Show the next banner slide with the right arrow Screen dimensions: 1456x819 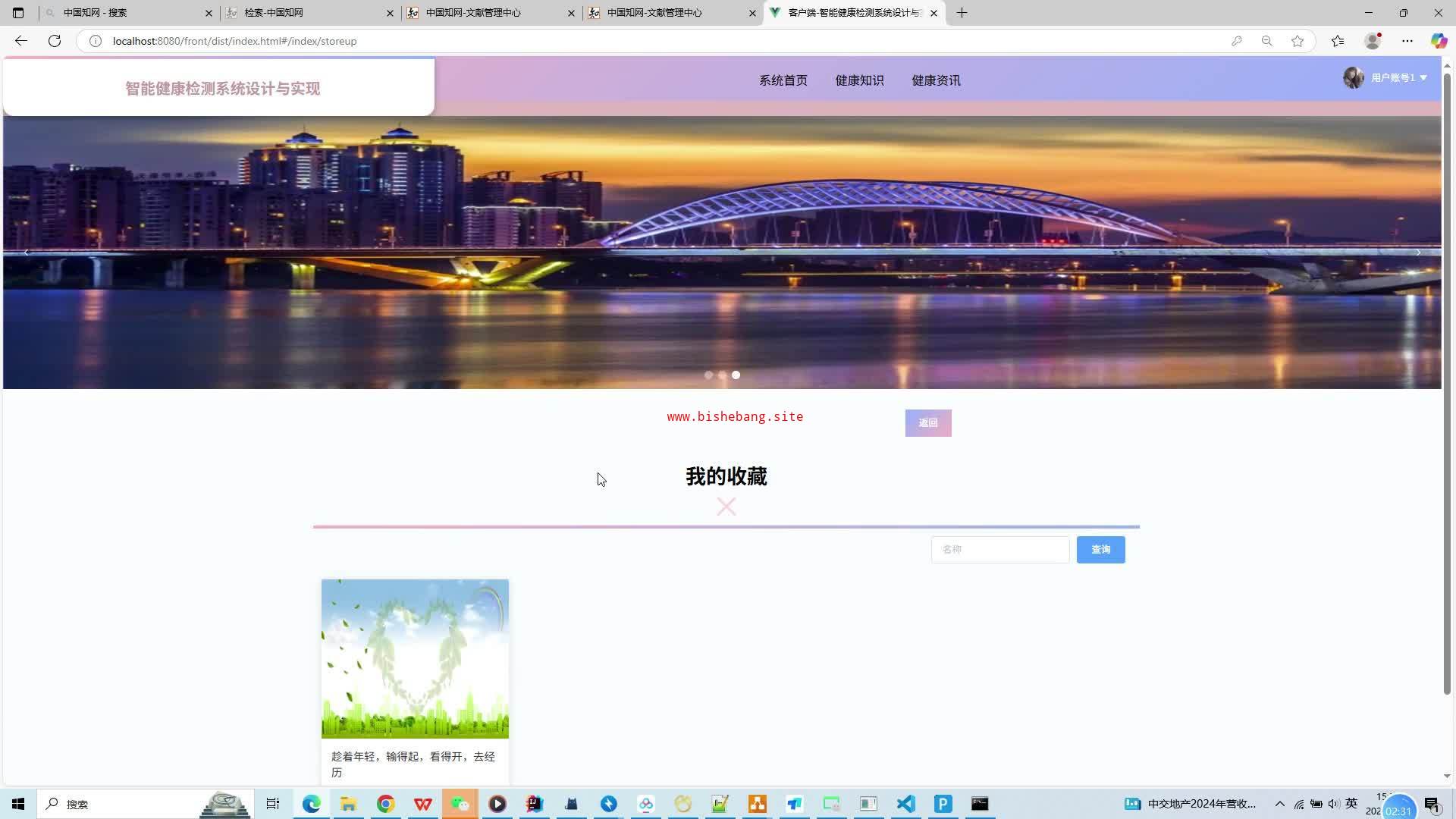click(1417, 253)
